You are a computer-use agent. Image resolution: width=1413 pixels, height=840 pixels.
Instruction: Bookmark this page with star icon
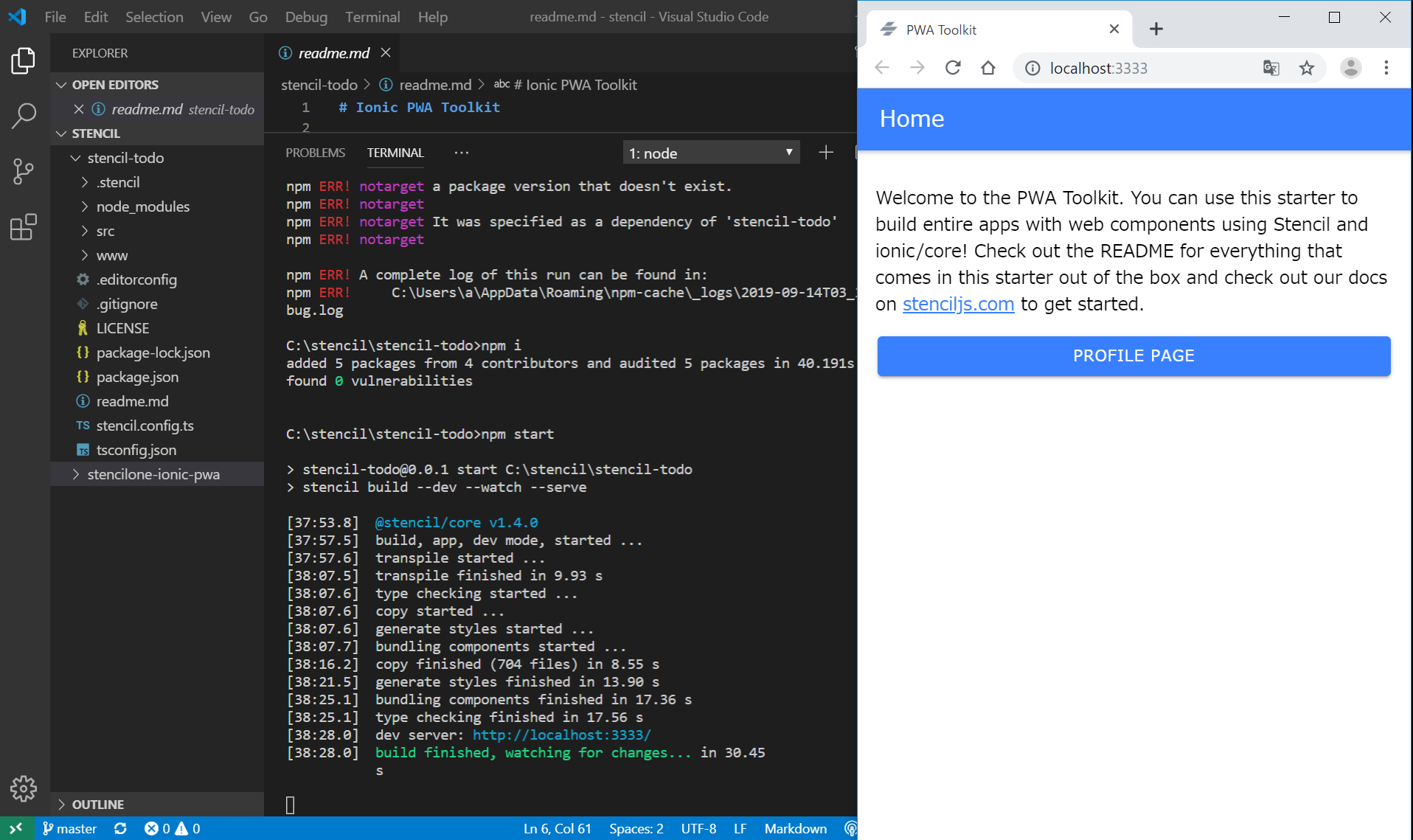[x=1306, y=68]
